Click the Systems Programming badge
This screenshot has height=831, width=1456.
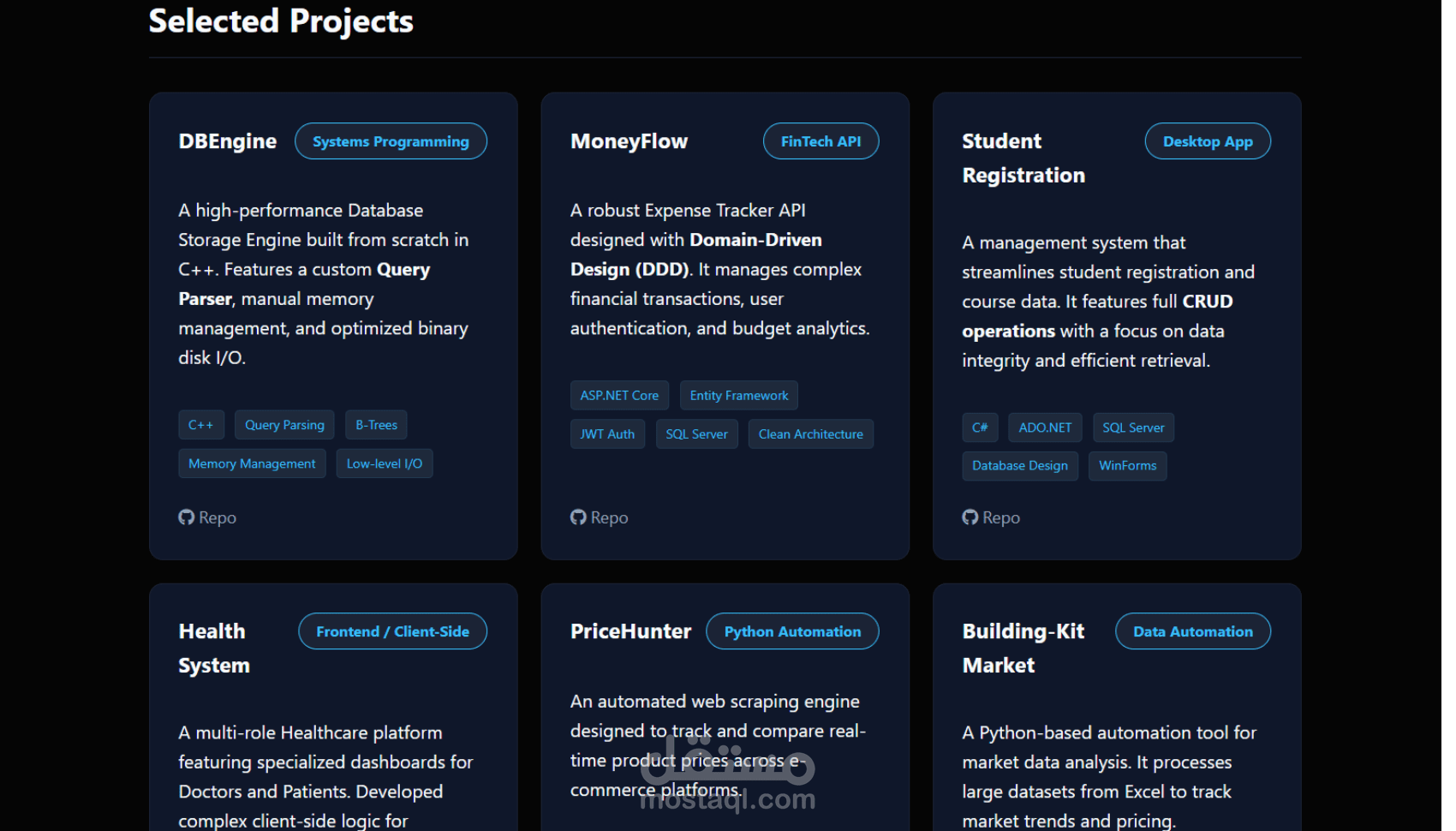pos(391,141)
